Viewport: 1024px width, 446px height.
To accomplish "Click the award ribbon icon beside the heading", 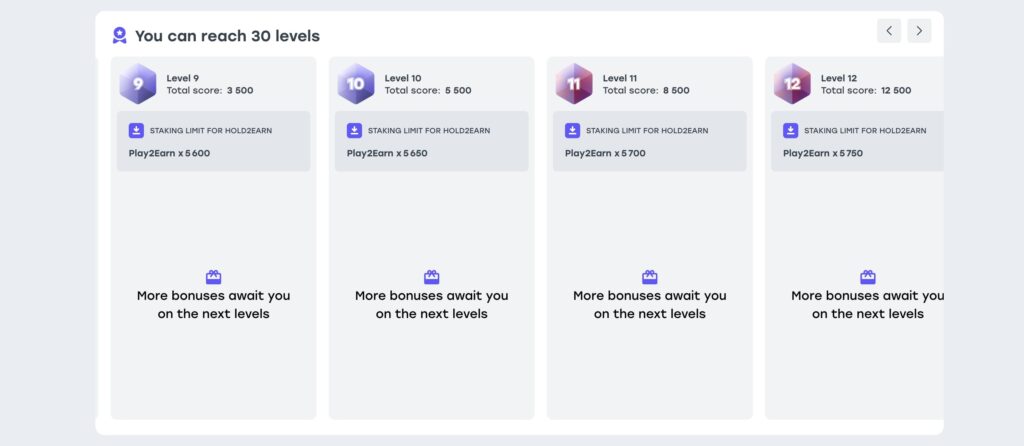I will click(120, 35).
